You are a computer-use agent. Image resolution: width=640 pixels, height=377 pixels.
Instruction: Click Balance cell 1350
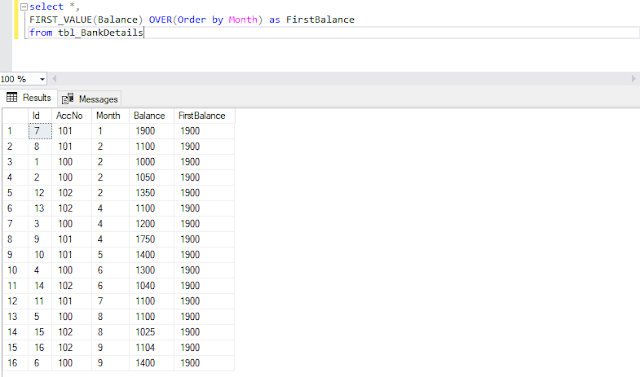click(152, 193)
